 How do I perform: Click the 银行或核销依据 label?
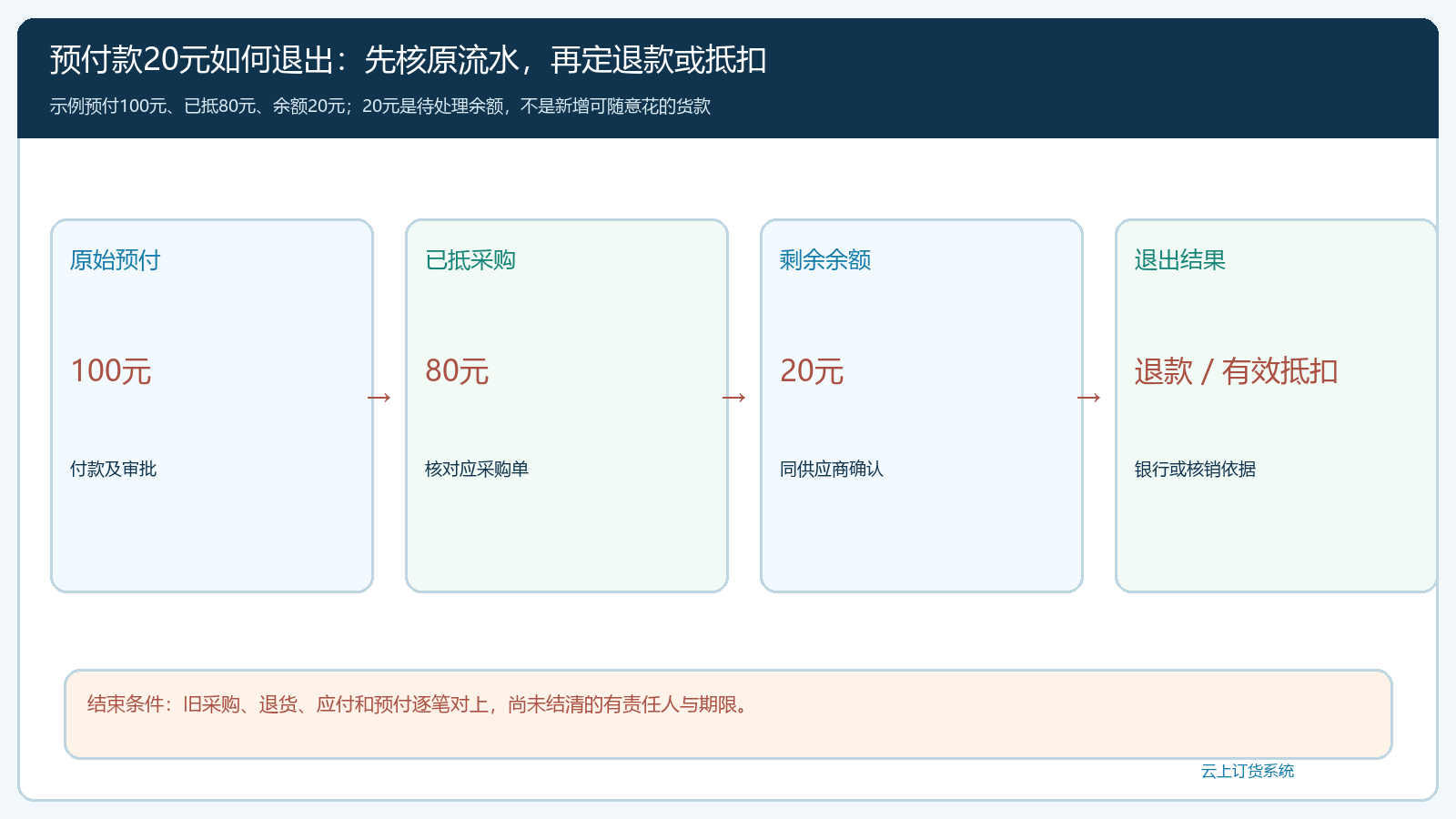click(x=1196, y=470)
